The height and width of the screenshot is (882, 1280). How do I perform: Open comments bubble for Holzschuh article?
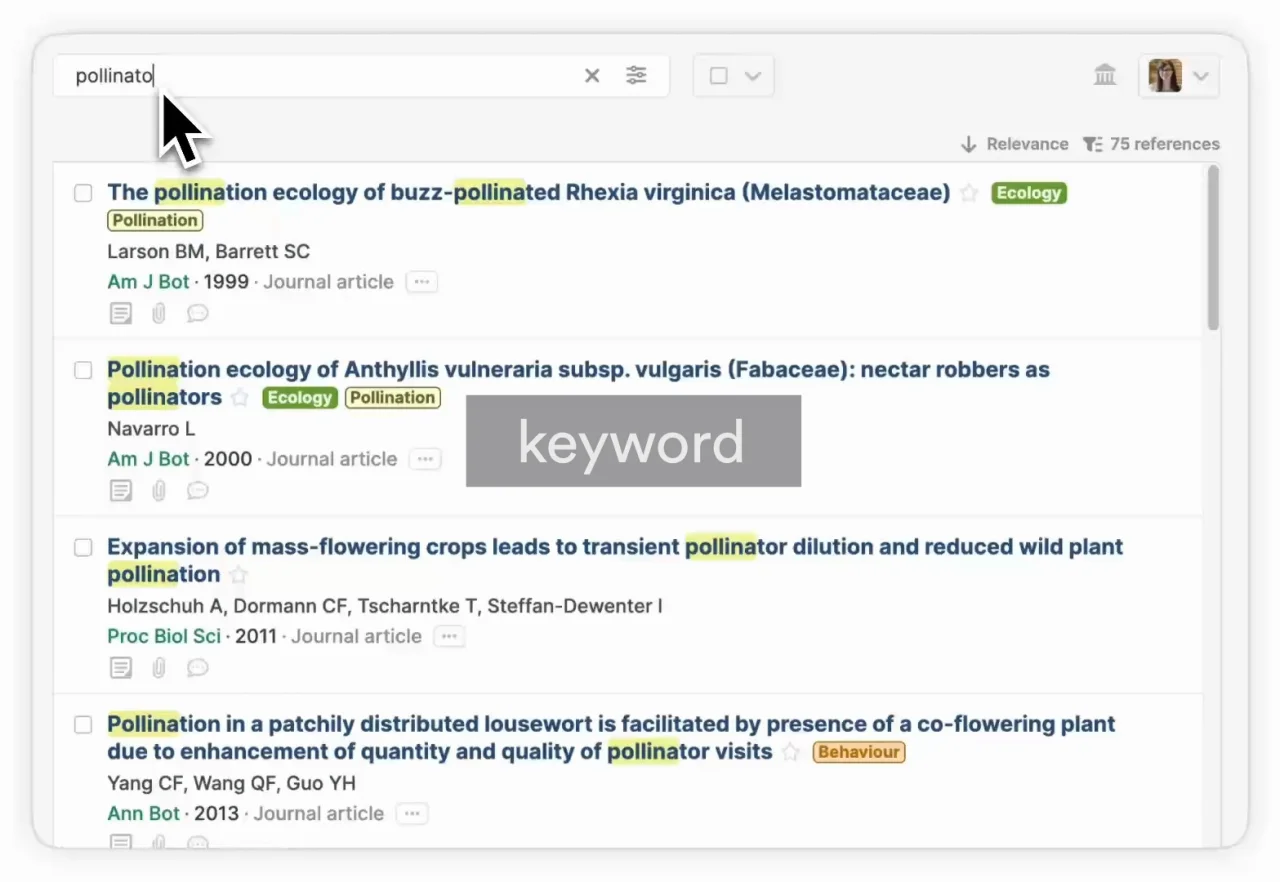198,668
